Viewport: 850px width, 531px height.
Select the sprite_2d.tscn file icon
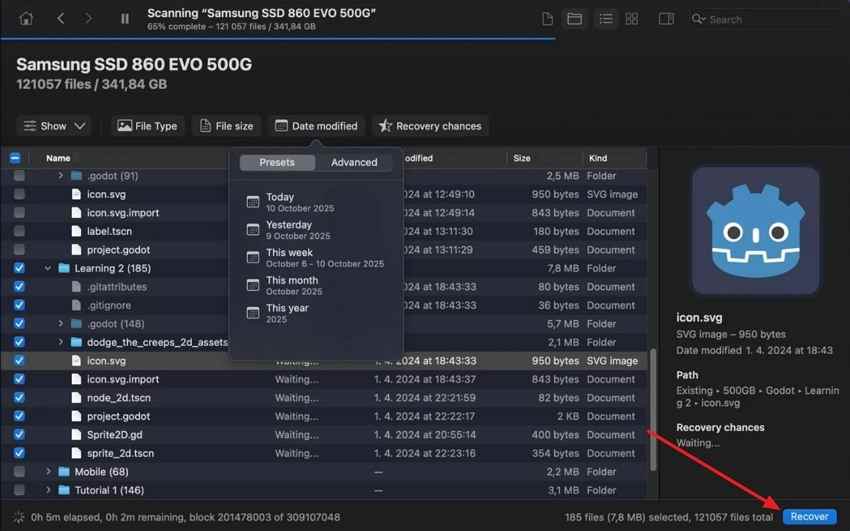click(x=76, y=453)
